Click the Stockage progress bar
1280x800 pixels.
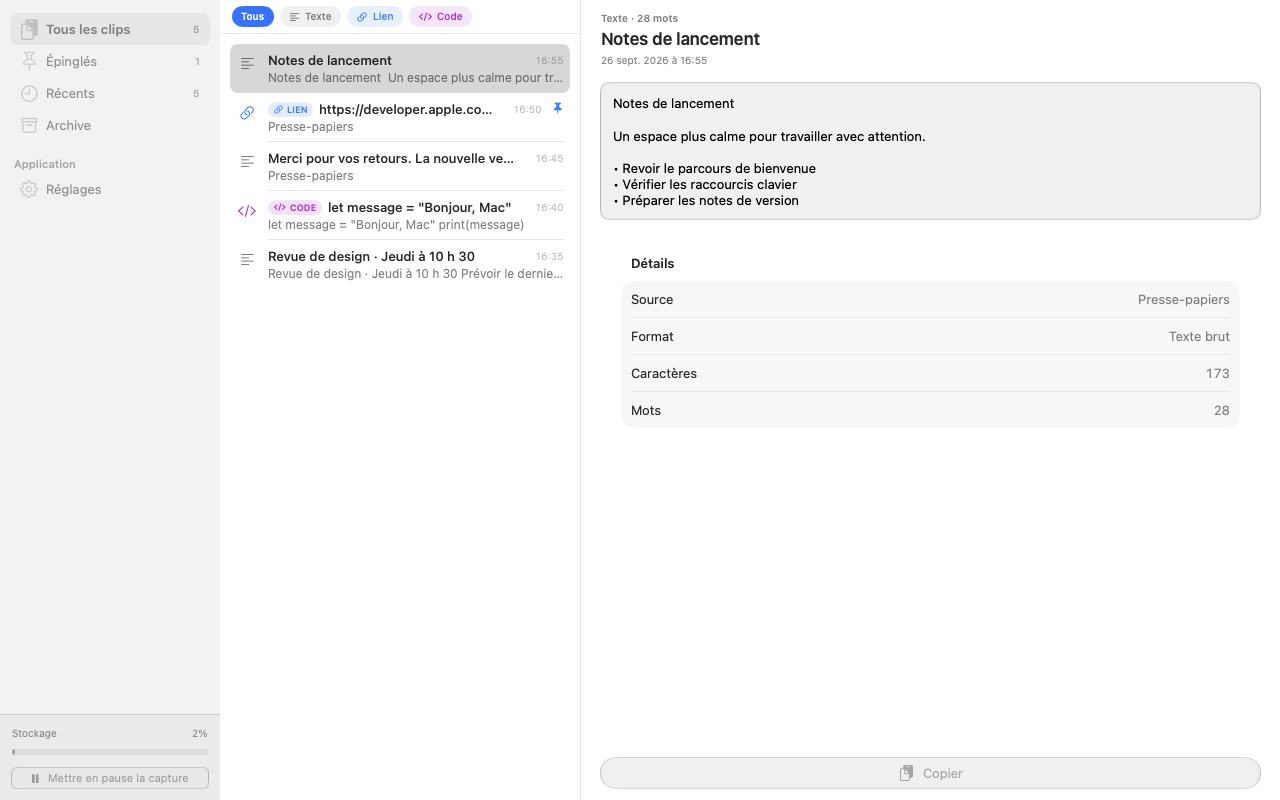[x=110, y=752]
